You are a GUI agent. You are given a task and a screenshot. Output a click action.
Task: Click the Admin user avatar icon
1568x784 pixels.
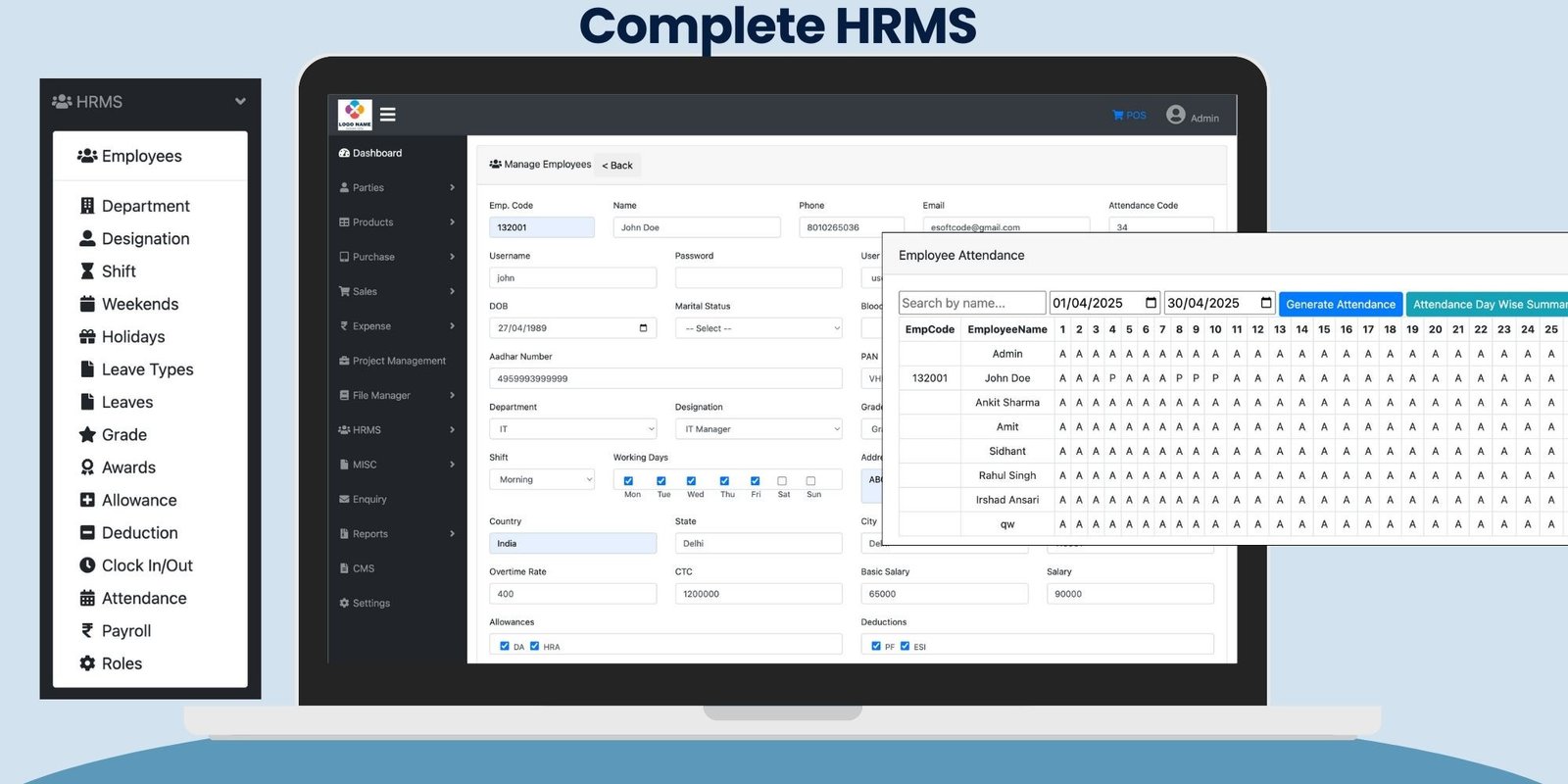click(1176, 115)
